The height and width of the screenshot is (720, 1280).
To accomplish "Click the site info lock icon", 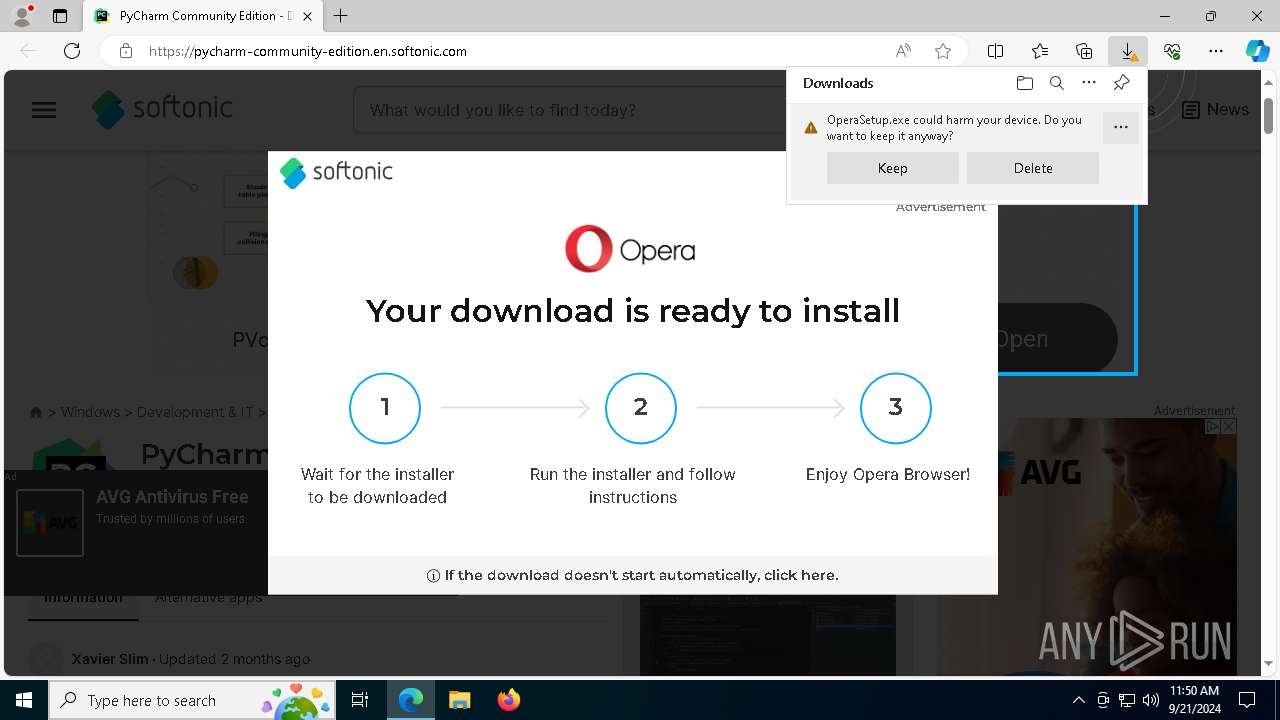I will [126, 51].
